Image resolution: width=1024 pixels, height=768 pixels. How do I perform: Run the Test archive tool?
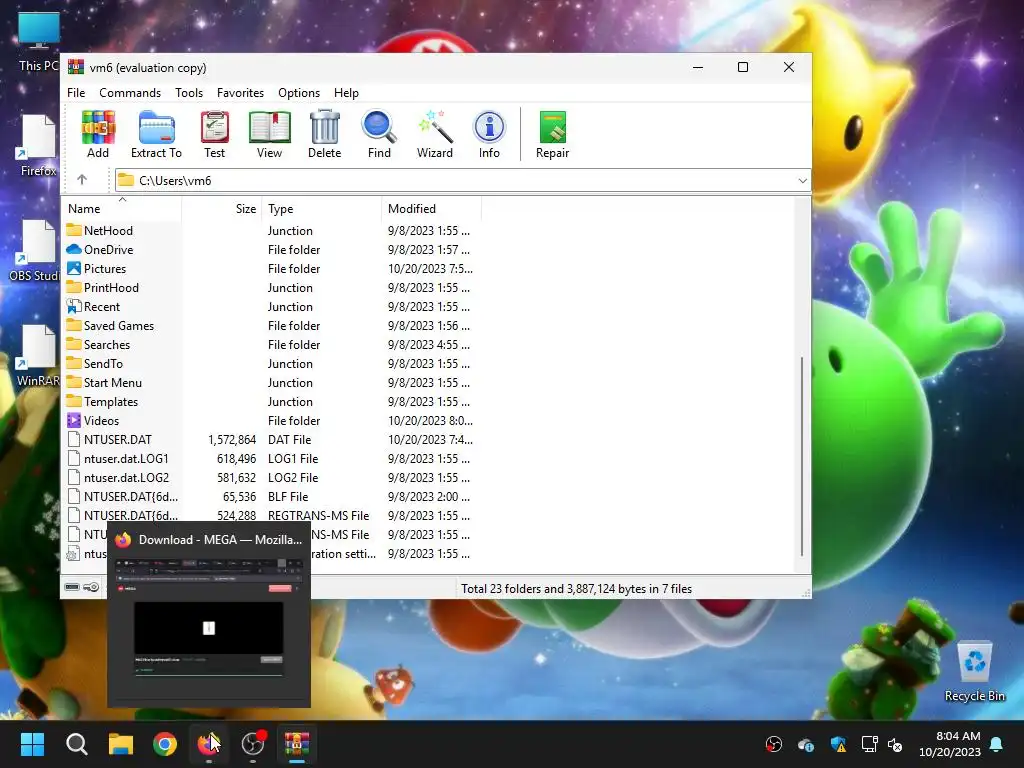214,135
